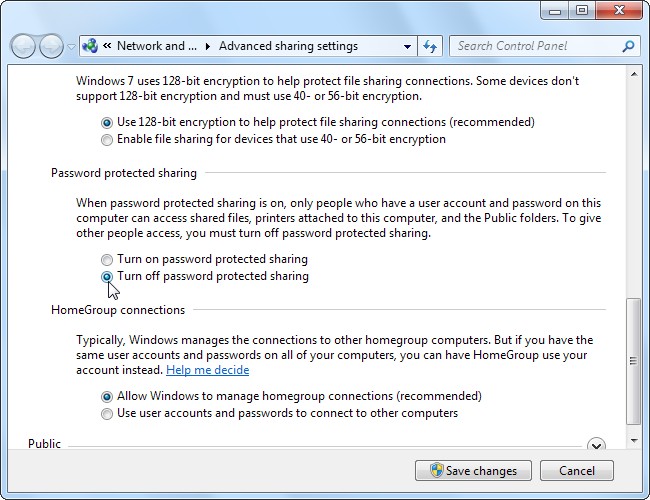Click the Back navigation arrow
The height and width of the screenshot is (500, 650).
(23, 46)
